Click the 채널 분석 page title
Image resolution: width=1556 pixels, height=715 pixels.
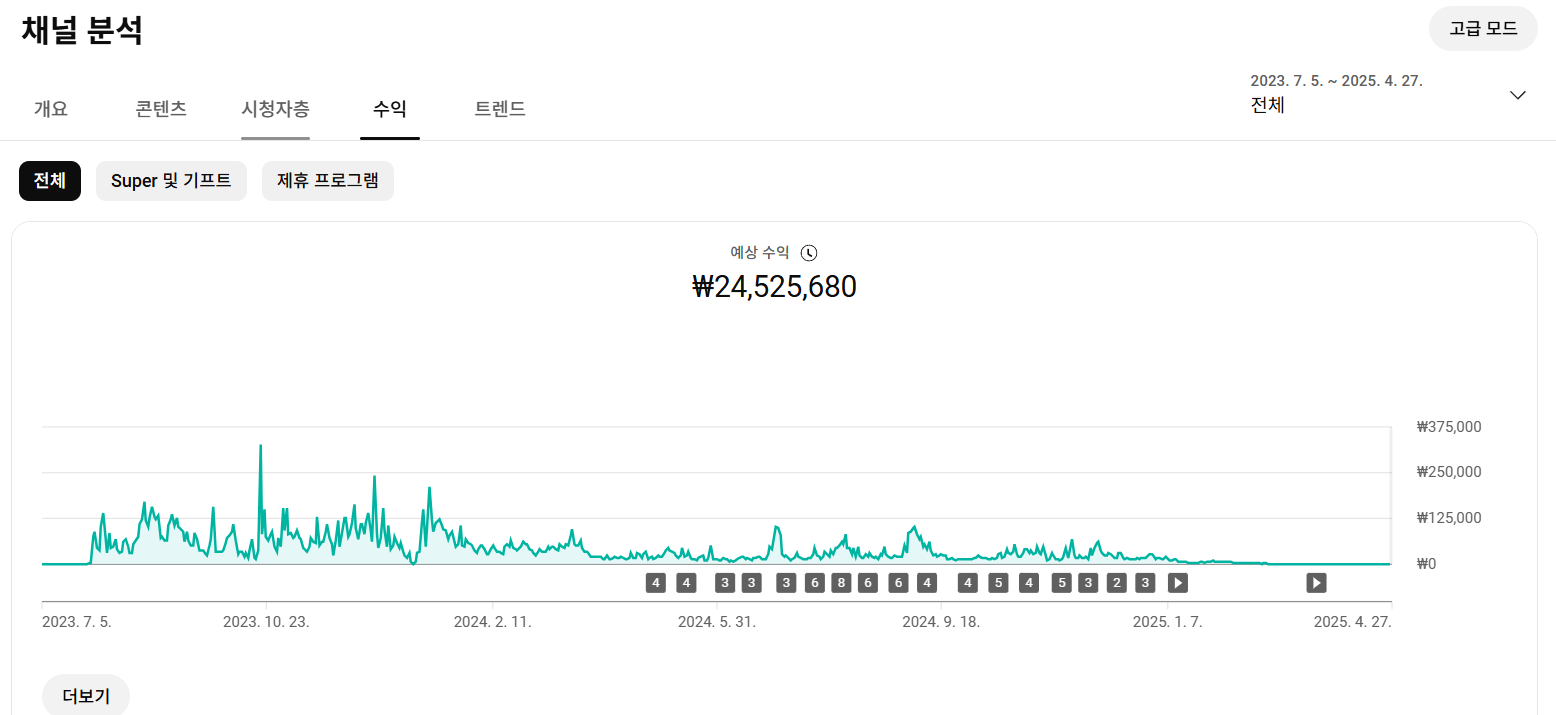pyautogui.click(x=82, y=31)
